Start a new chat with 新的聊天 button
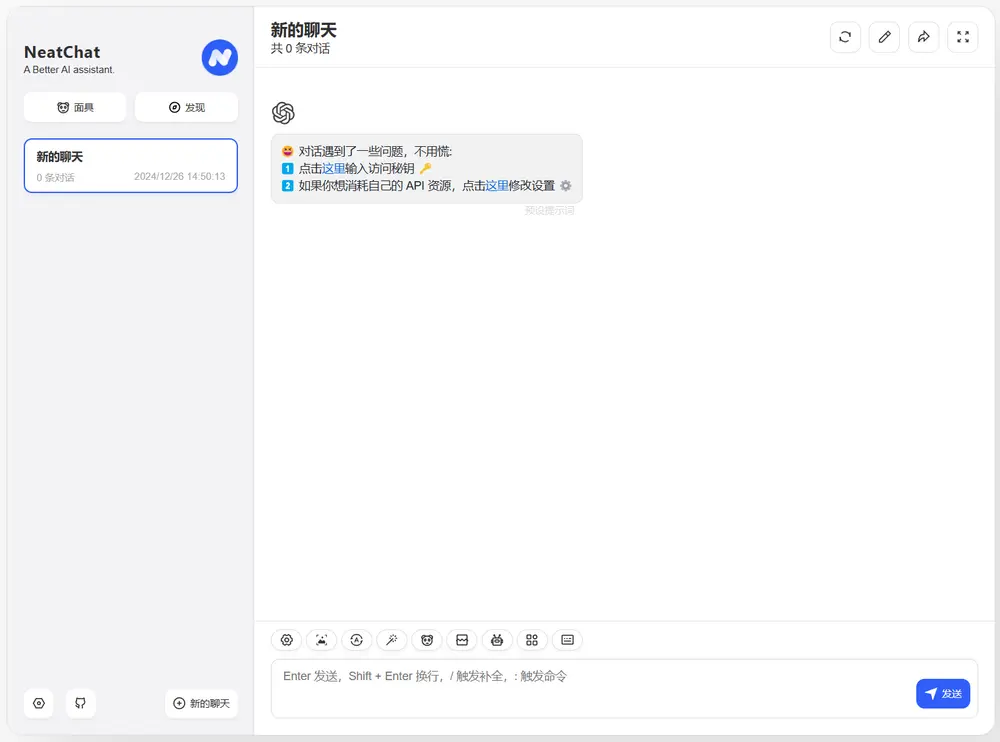1000x742 pixels. (200, 703)
